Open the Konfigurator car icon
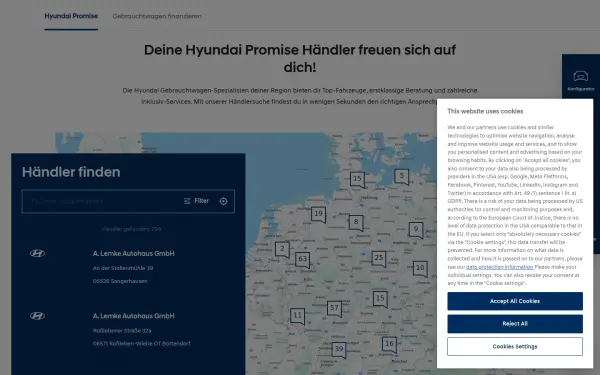Screen dimensions: 600x375 [x=580, y=76]
